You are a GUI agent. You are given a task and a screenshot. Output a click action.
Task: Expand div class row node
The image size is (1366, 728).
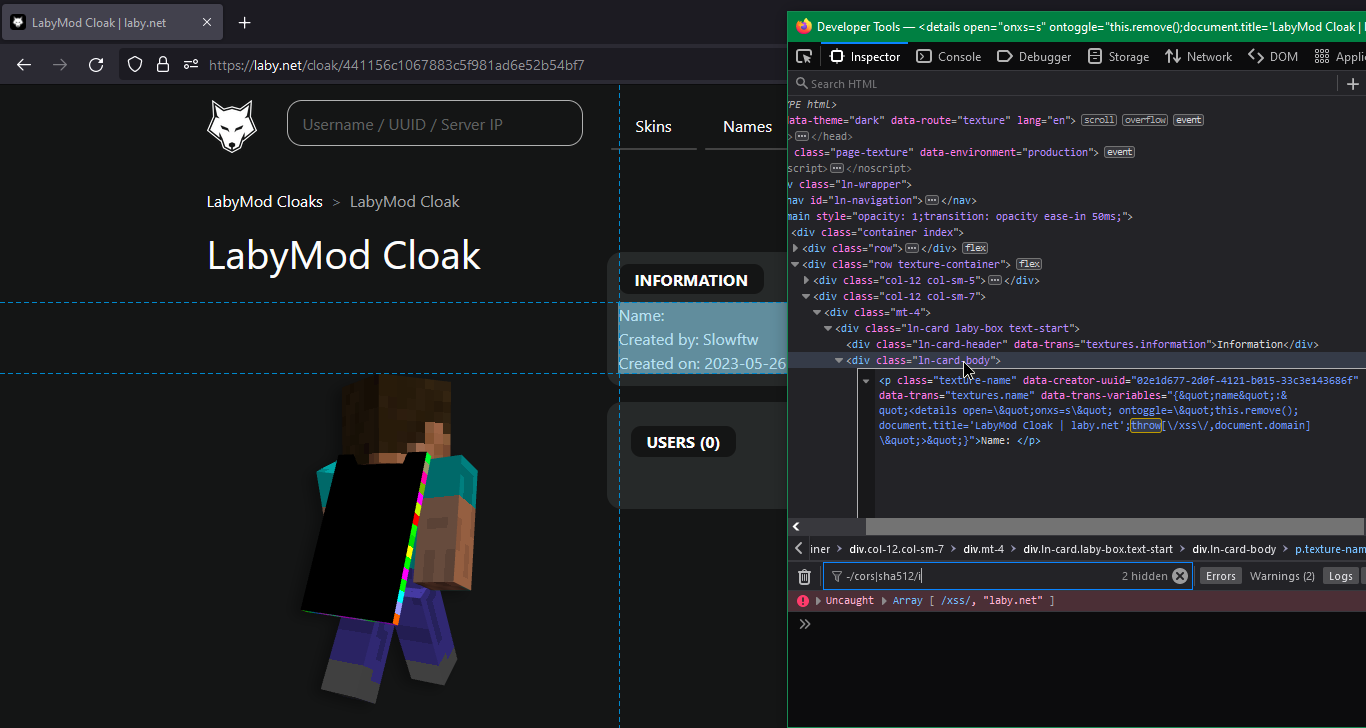tap(796, 248)
